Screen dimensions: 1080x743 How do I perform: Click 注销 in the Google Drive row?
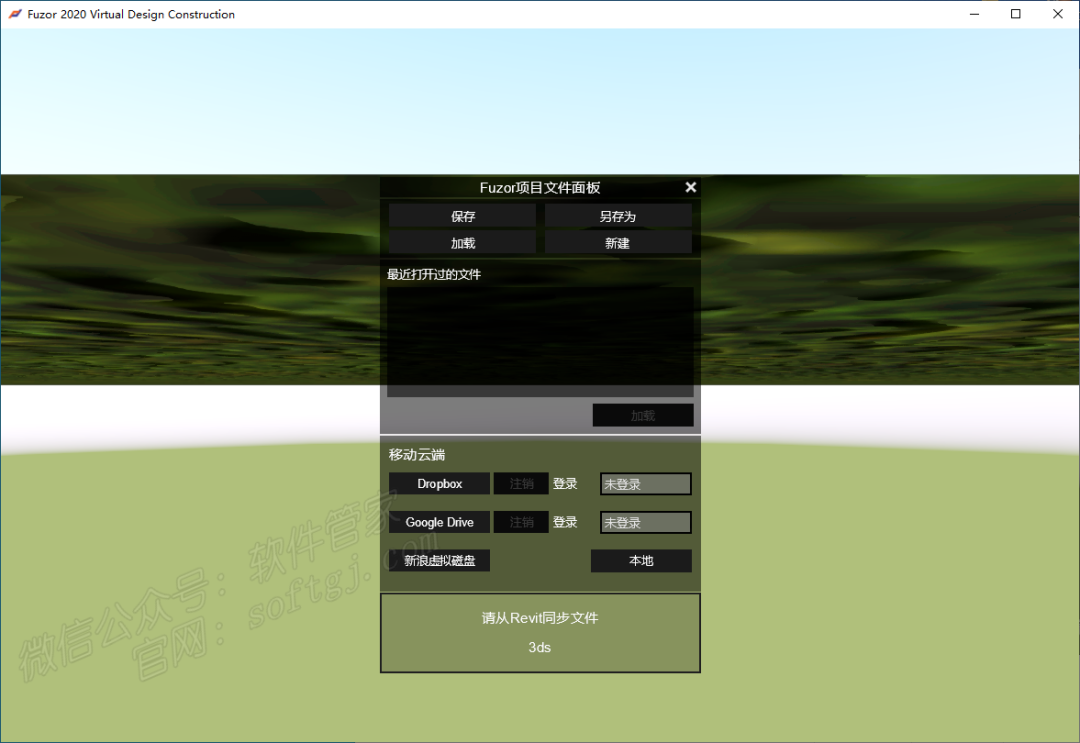pos(521,522)
